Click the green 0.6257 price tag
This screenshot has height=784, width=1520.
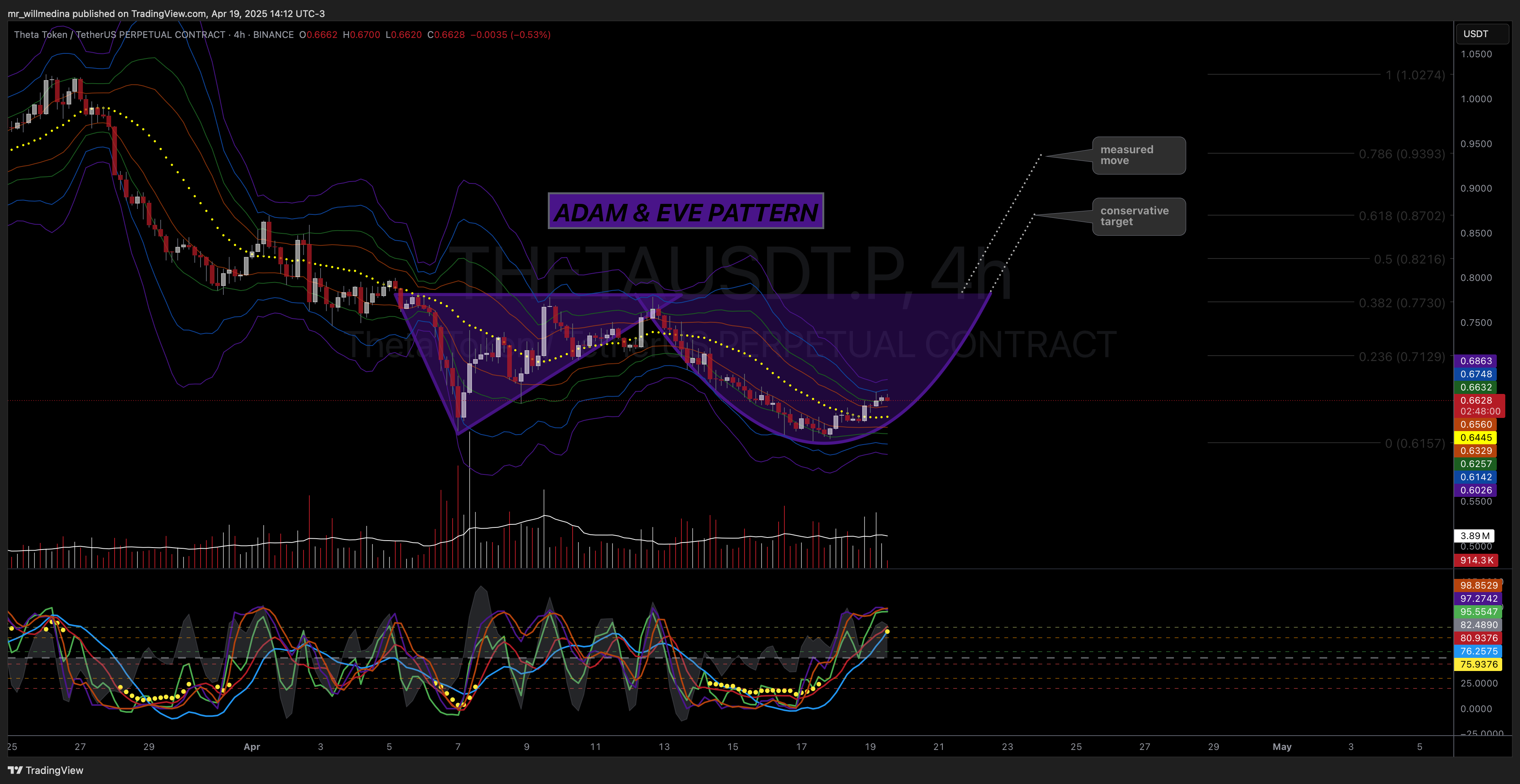[x=1476, y=464]
